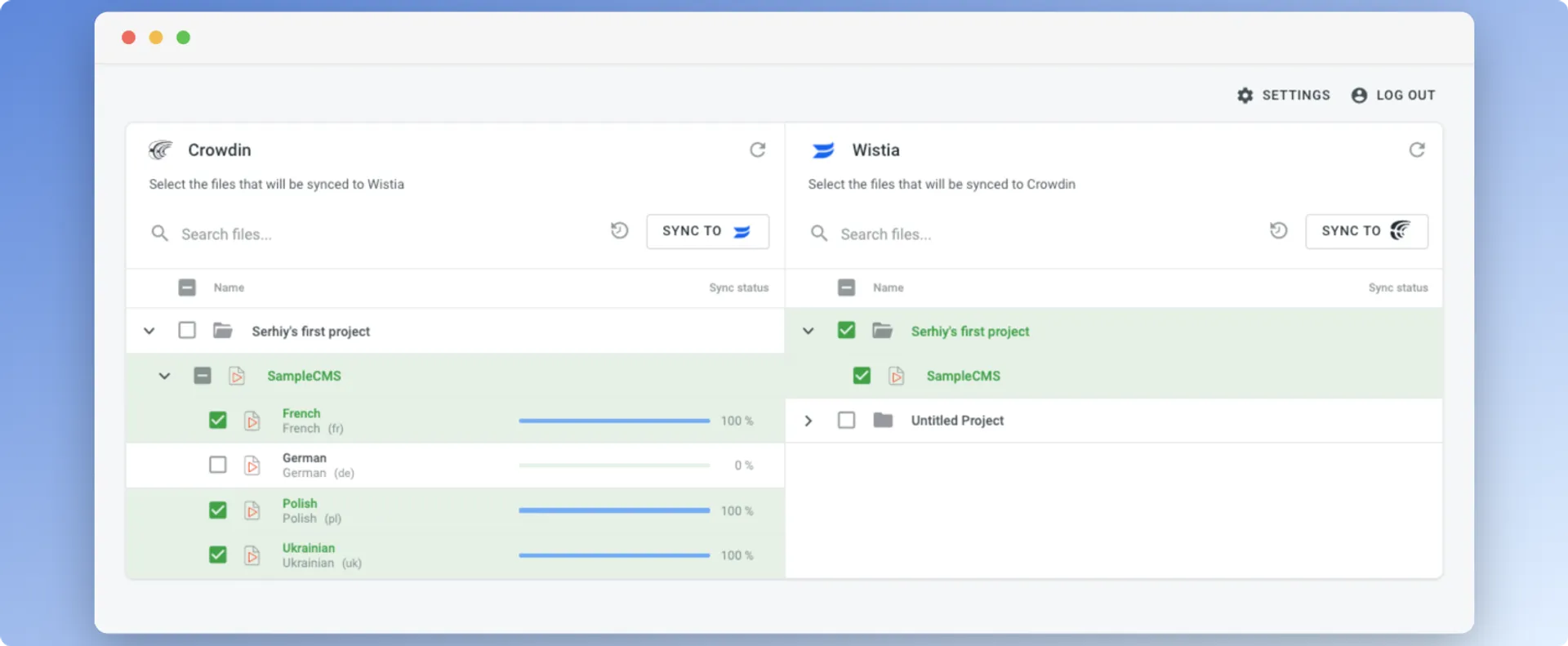Click video file icon beside Crowdin SampleCMS
Image resolution: width=1568 pixels, height=646 pixels.
click(x=237, y=376)
